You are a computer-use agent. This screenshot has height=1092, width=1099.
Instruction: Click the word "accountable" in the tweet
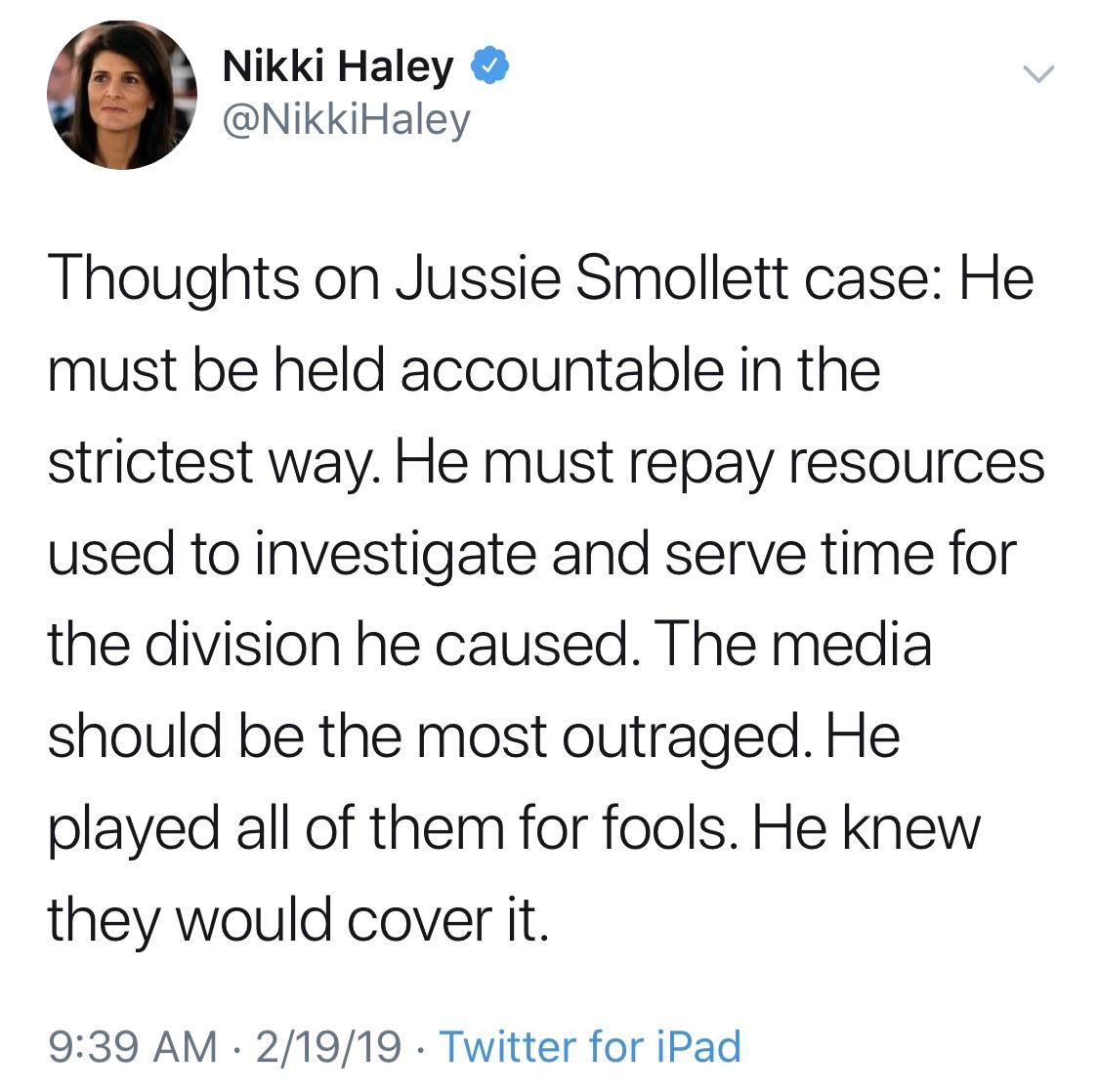point(562,370)
